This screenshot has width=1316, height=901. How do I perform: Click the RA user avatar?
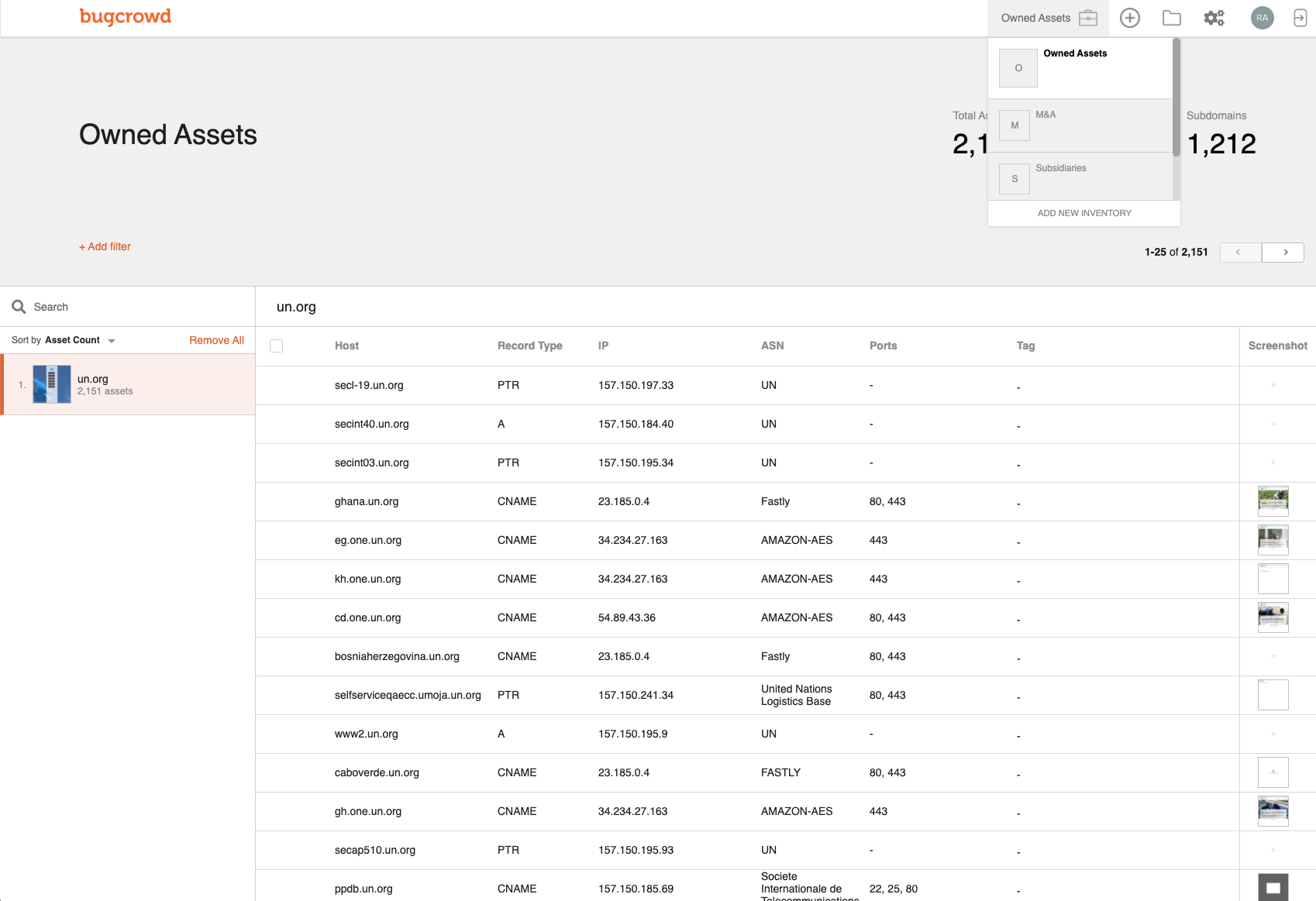pos(1263,18)
